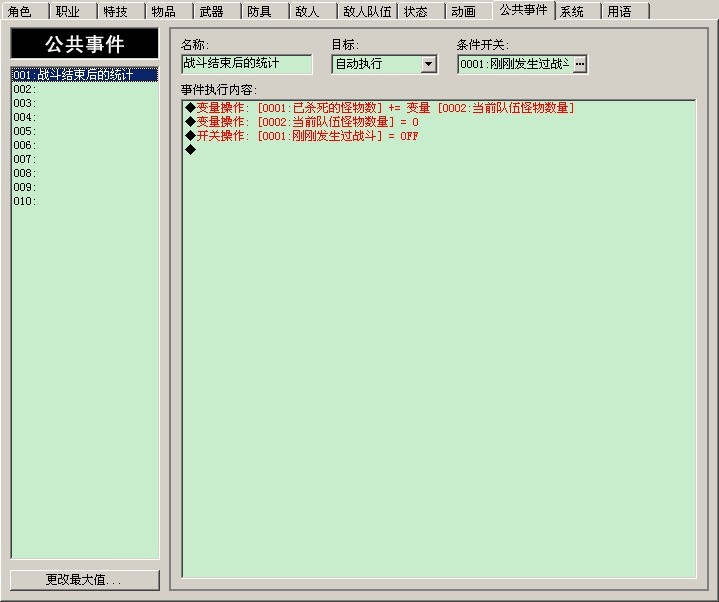
Task: Select empty common event 010
Action: (x=85, y=201)
